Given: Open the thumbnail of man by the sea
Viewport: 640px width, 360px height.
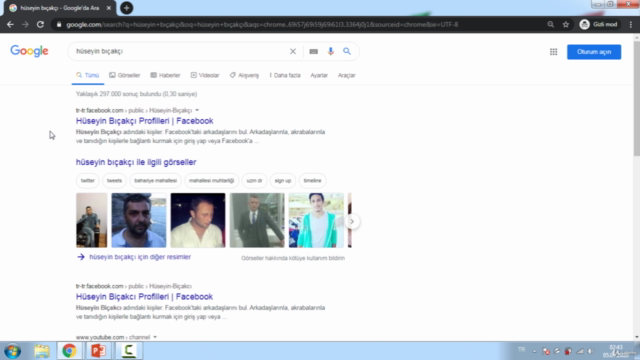Looking at the screenshot, I should pyautogui.click(x=139, y=220).
